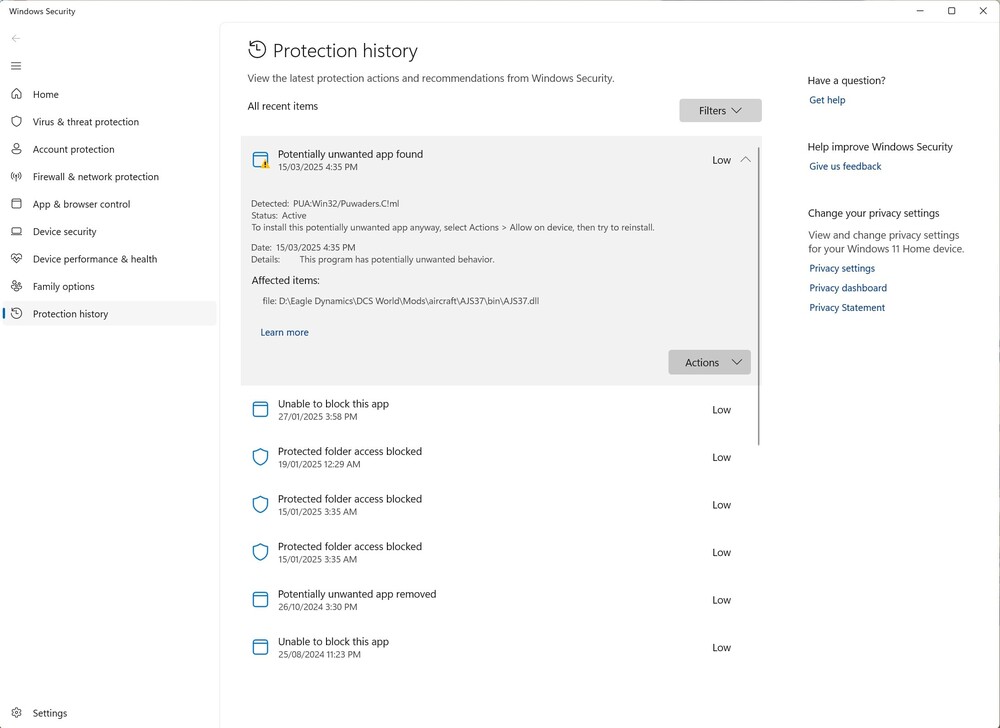Select Protection history in sidebar
Screen dimensions: 1000x728
coord(70,314)
